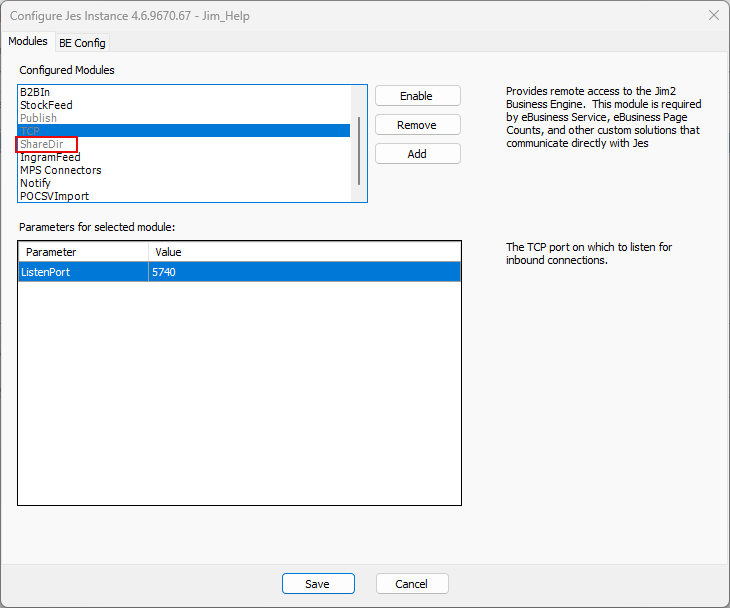The height and width of the screenshot is (608, 730).
Task: Select the ListenPort parameter cell
Action: [83, 272]
